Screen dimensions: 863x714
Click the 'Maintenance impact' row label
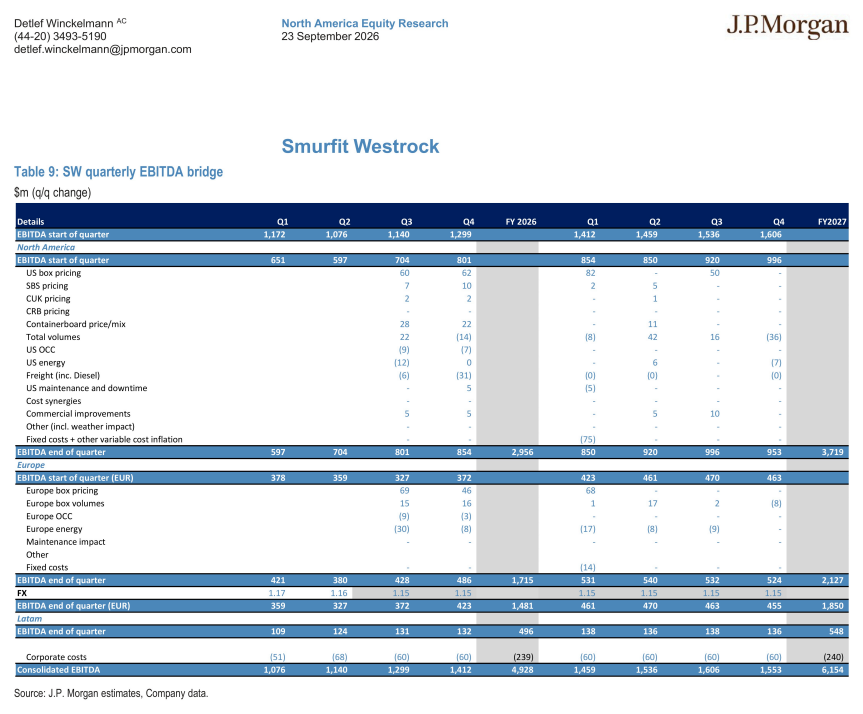pos(65,542)
